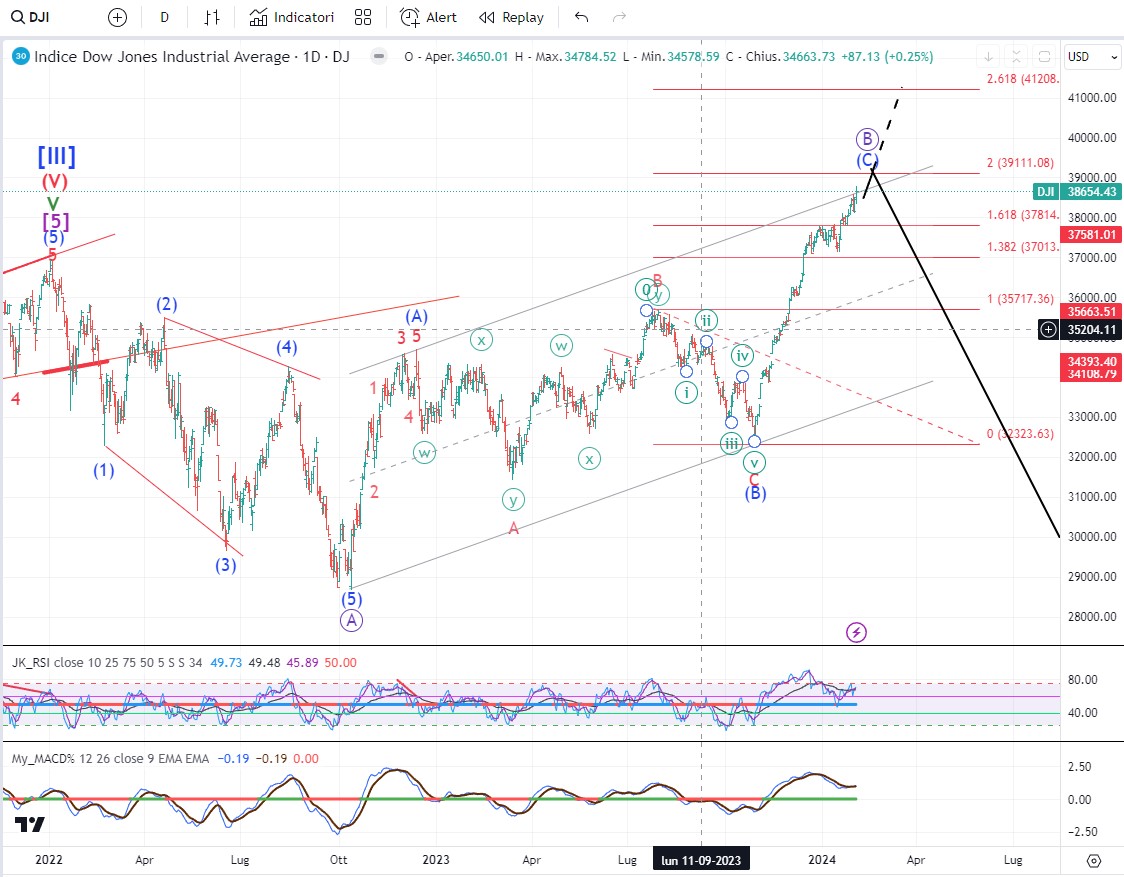Select the blue (1) wave label

(x=104, y=470)
